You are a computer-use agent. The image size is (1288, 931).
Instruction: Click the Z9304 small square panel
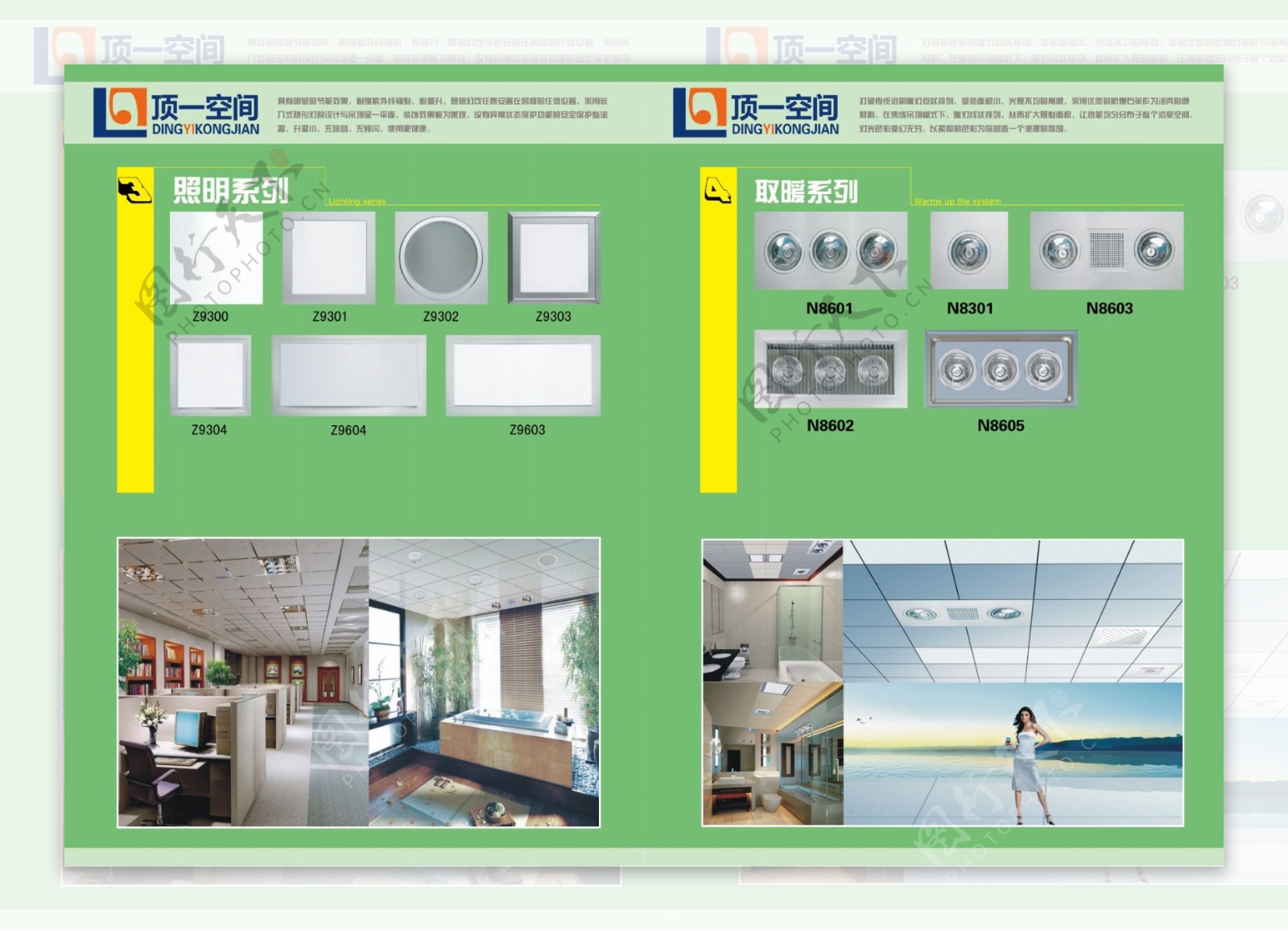(210, 375)
